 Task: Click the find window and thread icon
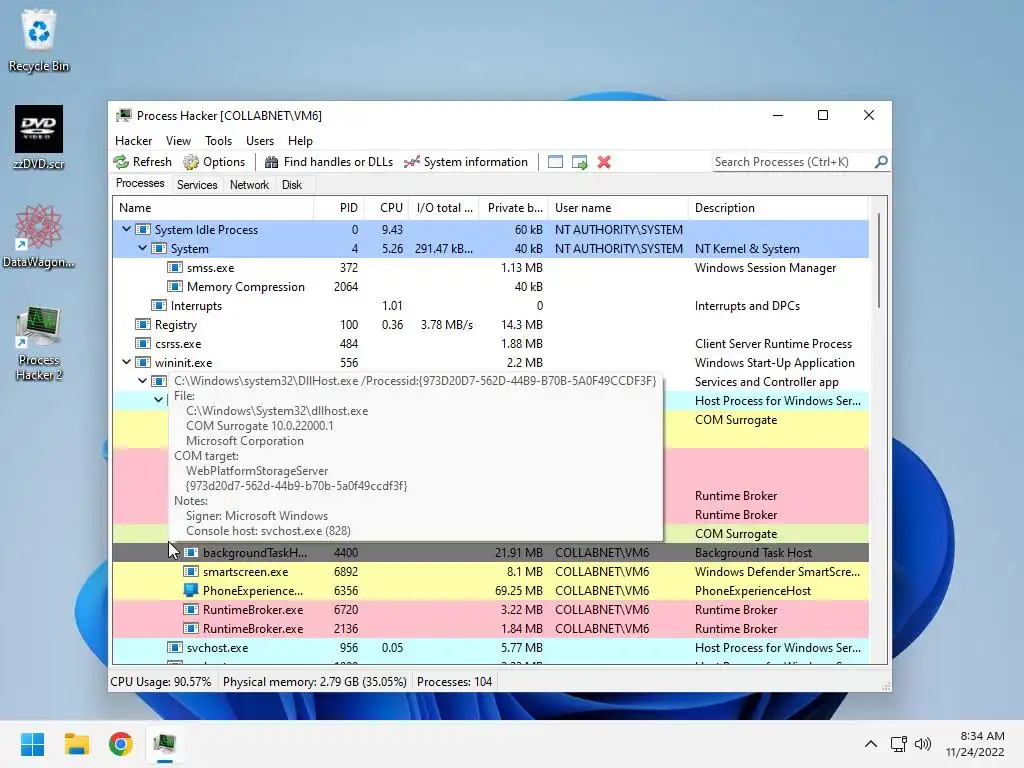point(579,162)
